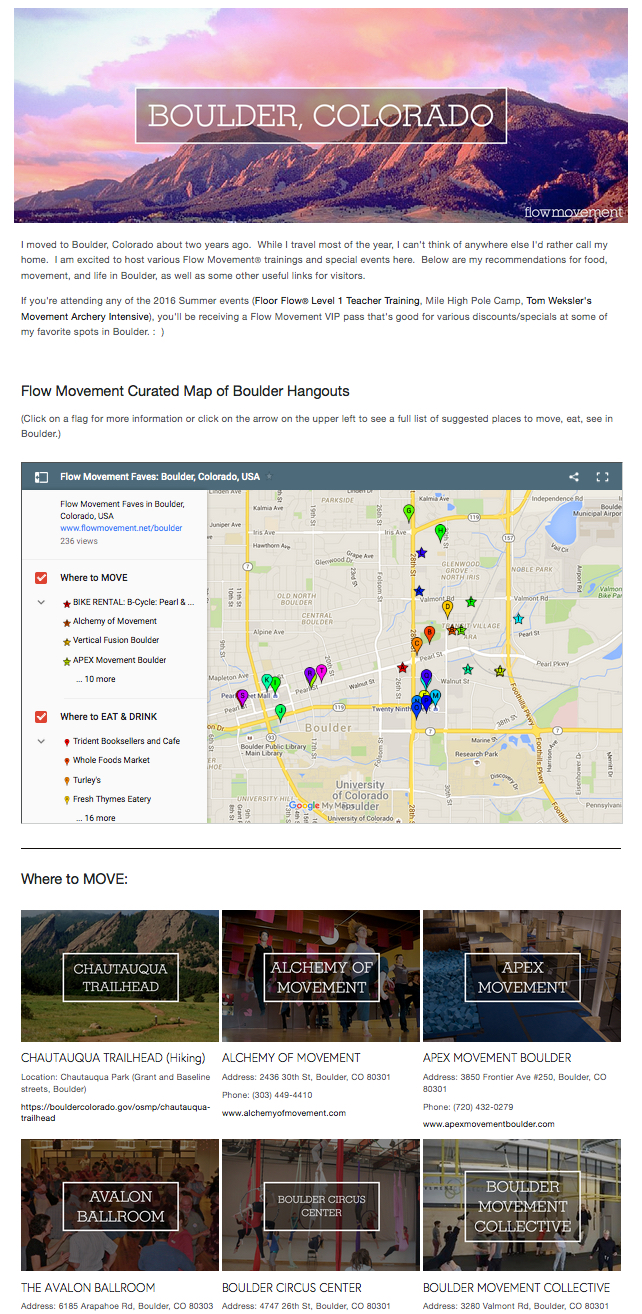This screenshot has height=1314, width=642.
Task: Select the yellow pin labeled D
Action: click(x=447, y=608)
